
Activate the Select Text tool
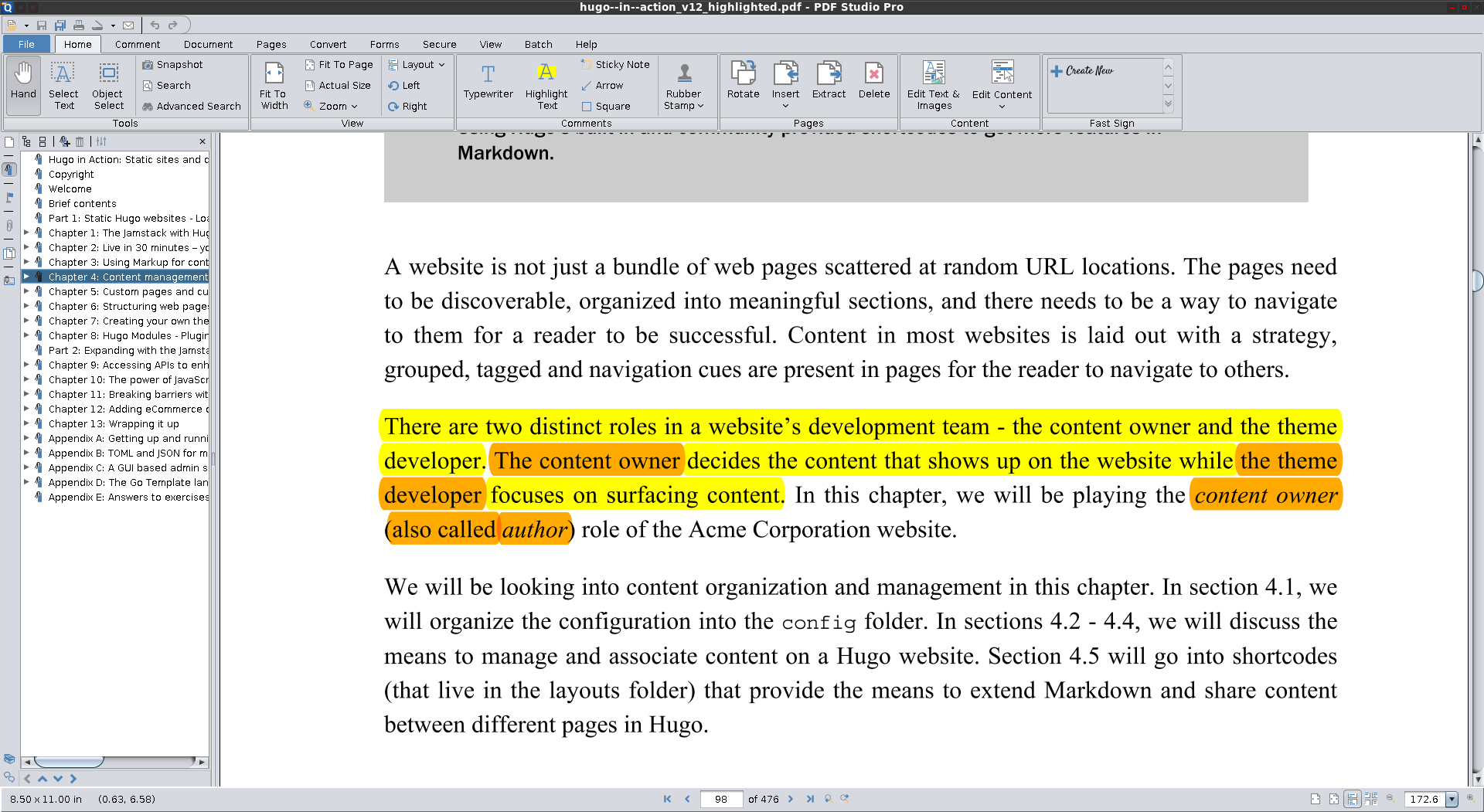tap(63, 85)
